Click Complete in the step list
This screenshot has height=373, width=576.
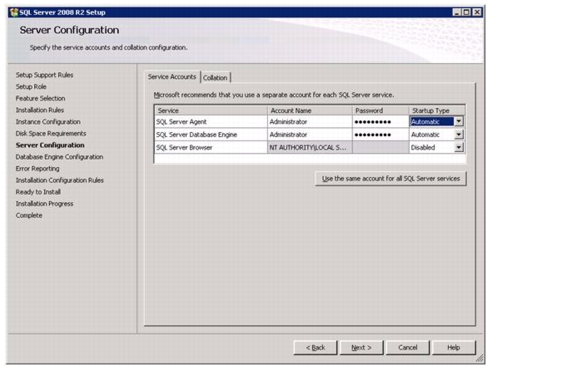(29, 215)
